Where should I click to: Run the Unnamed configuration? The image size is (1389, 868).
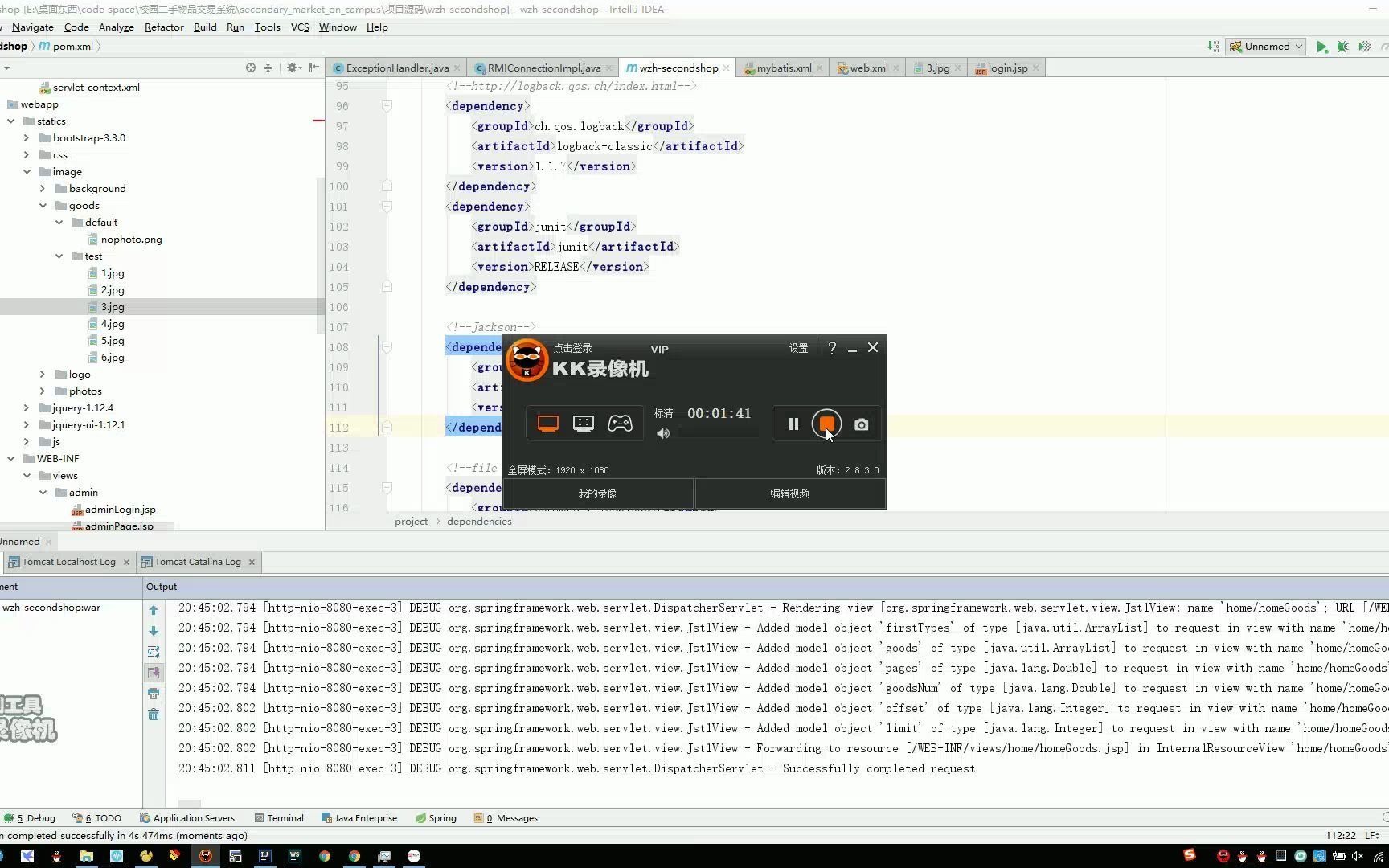pyautogui.click(x=1321, y=47)
